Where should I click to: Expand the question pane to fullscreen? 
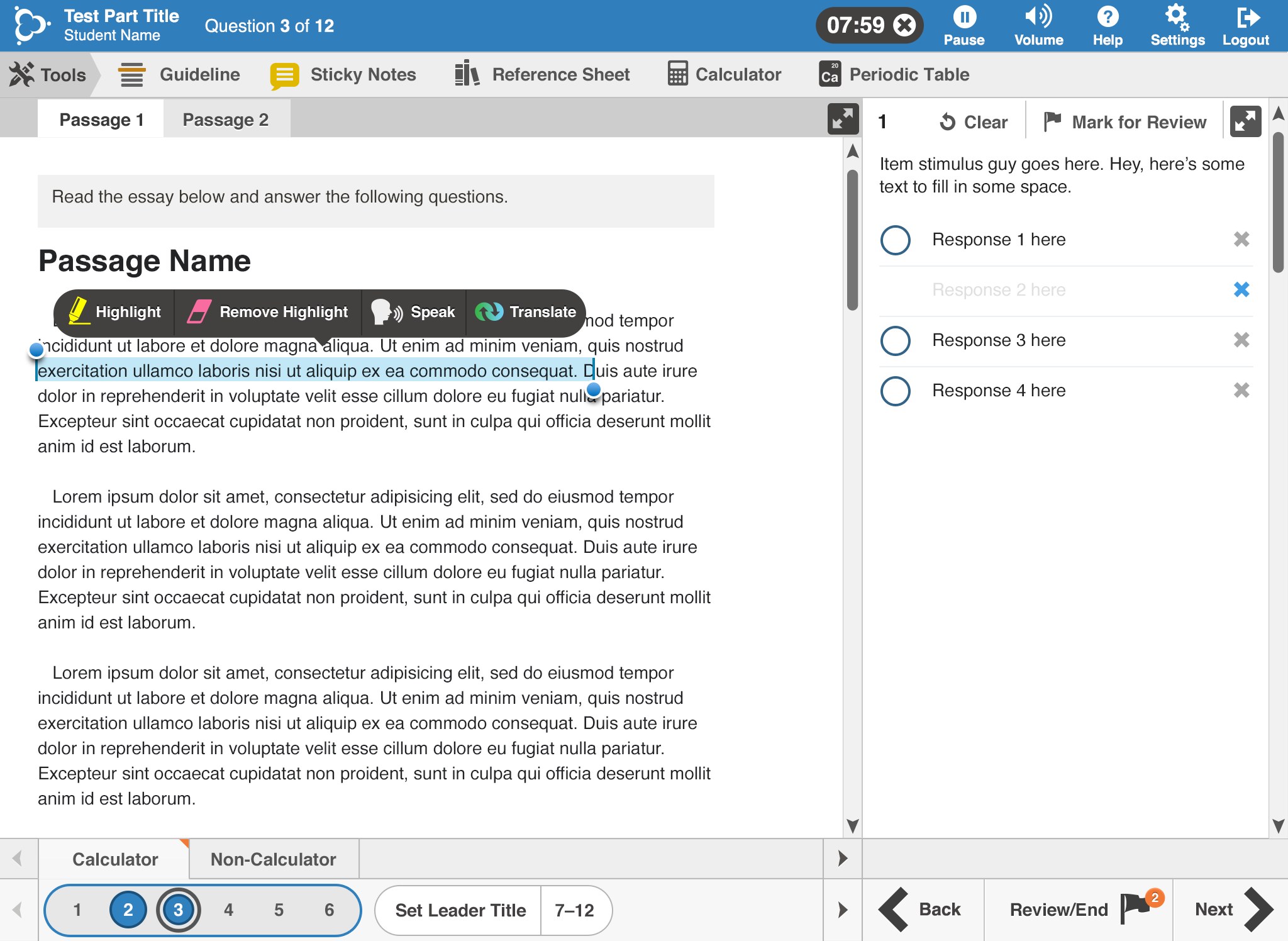point(1245,121)
